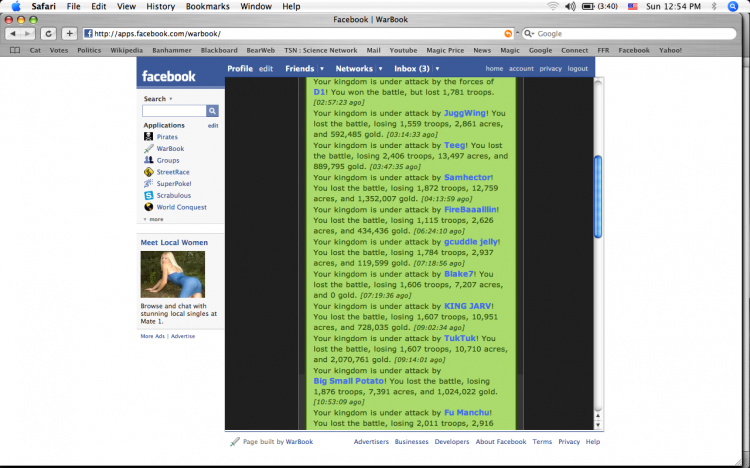
Task: Open Big Small Potato's link
Action: click(x=349, y=381)
